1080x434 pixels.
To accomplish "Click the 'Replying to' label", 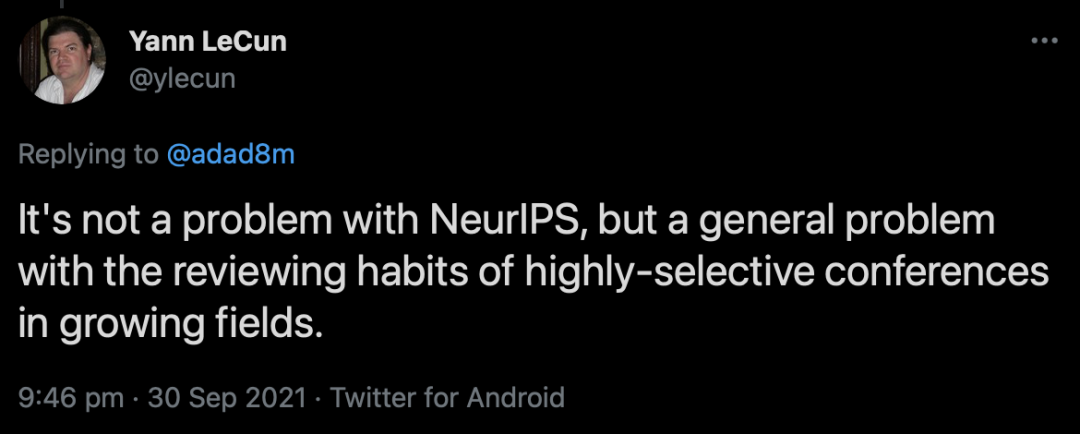I will click(x=89, y=154).
